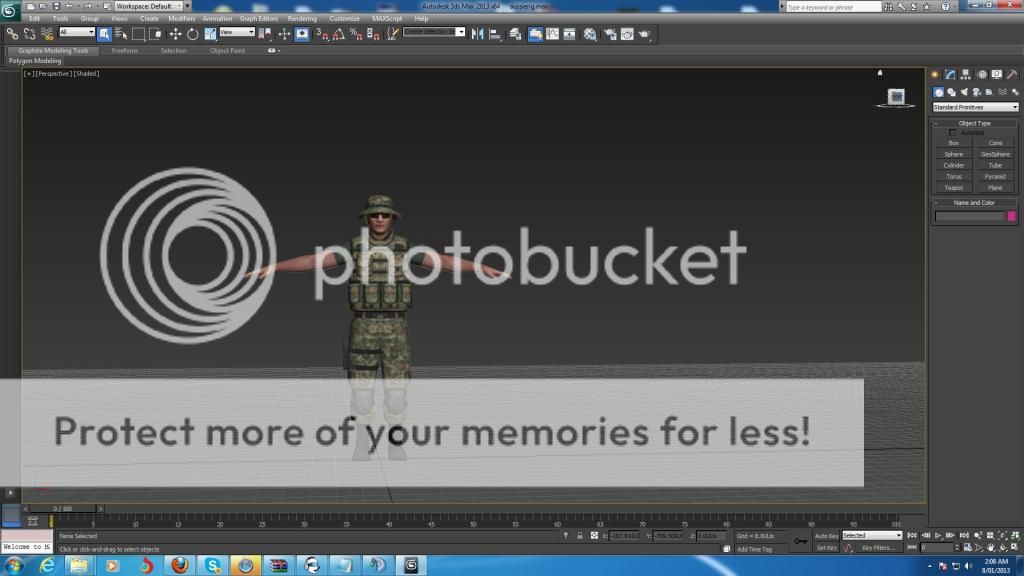Open the MAXScript menu
This screenshot has height=576, width=1024.
pos(387,19)
